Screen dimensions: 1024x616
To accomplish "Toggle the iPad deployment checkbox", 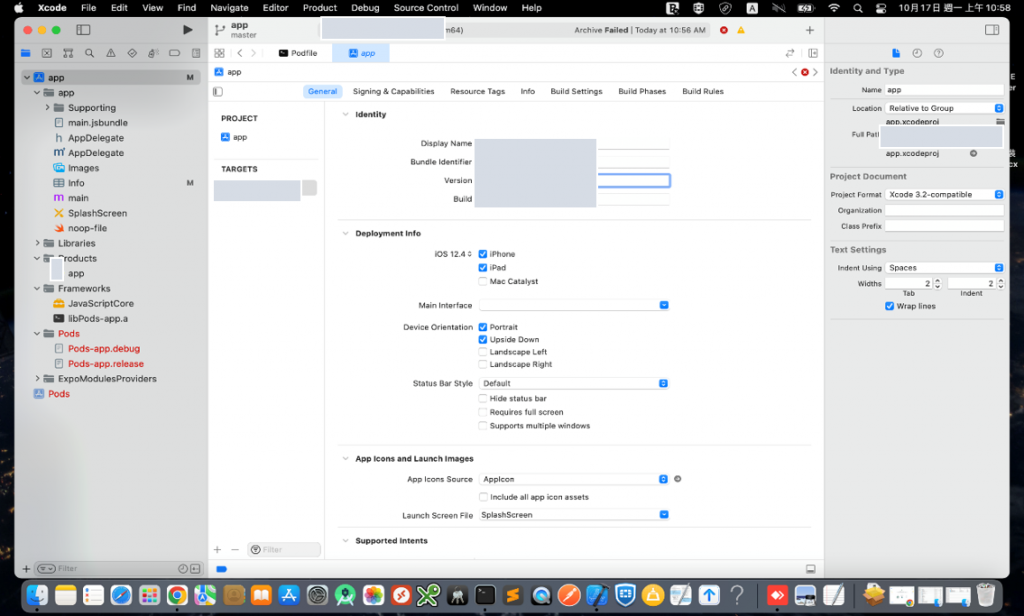I will pos(483,268).
